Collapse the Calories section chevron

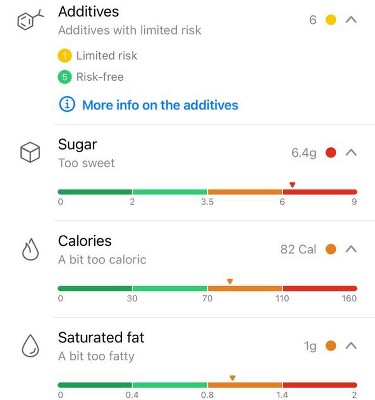point(351,249)
